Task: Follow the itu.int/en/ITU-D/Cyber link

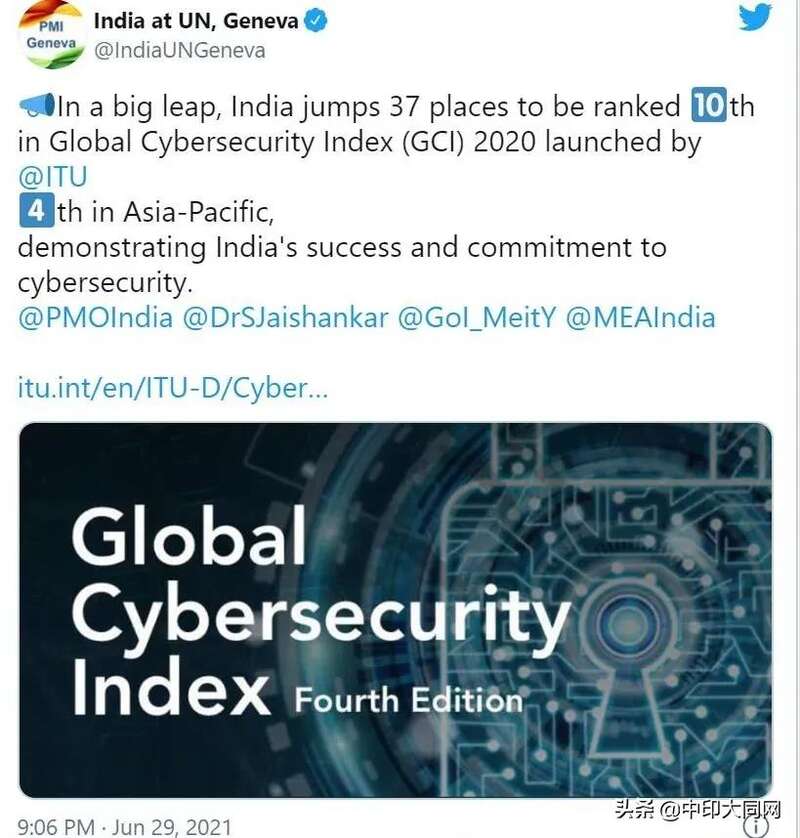Action: (x=173, y=388)
